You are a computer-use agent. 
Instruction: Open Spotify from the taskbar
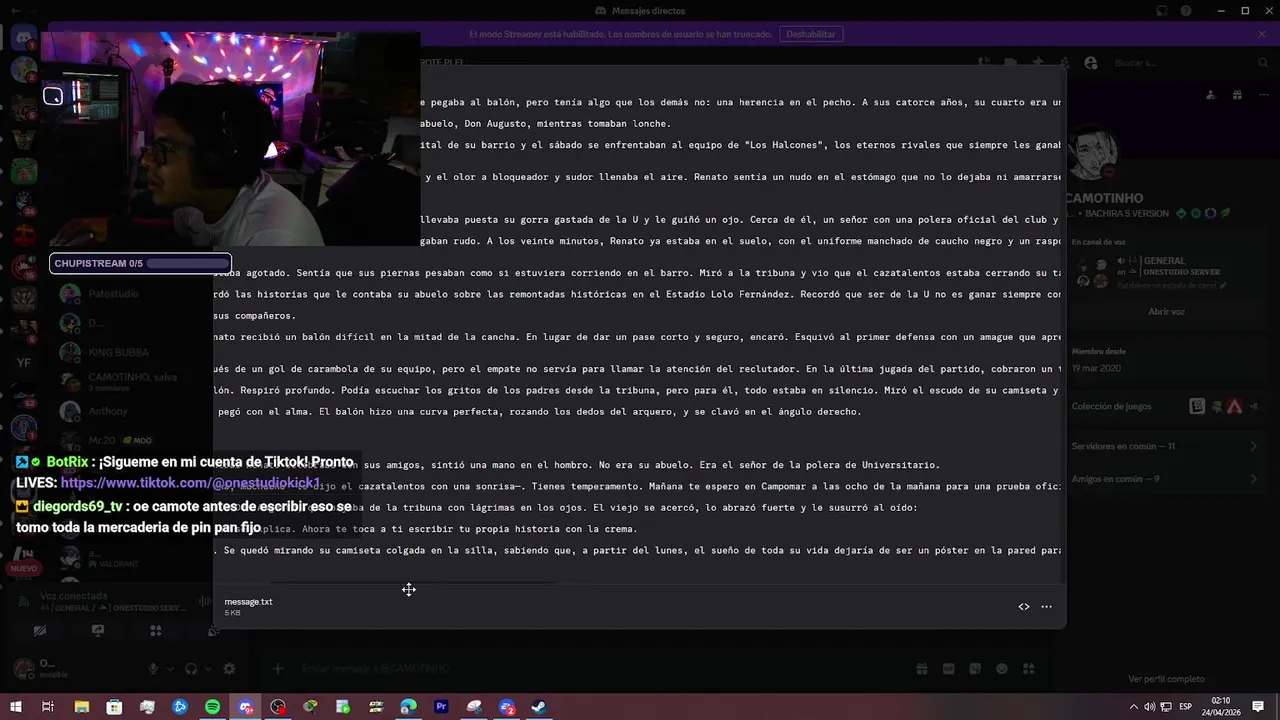pos(213,707)
